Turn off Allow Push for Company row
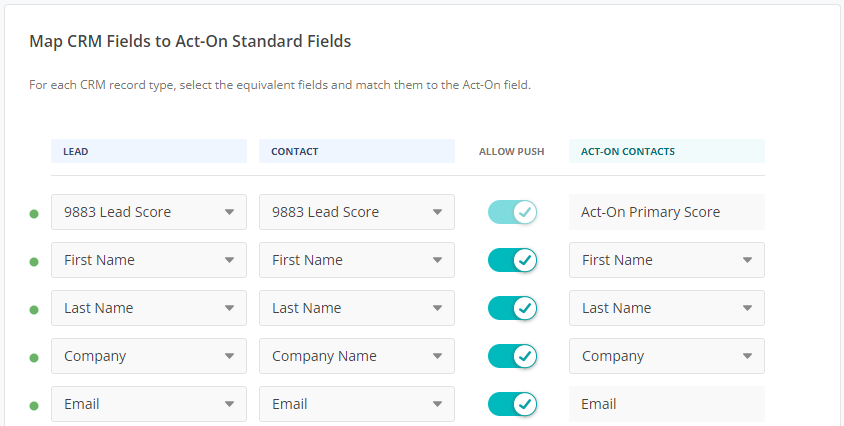The width and height of the screenshot is (844, 426). (512, 356)
